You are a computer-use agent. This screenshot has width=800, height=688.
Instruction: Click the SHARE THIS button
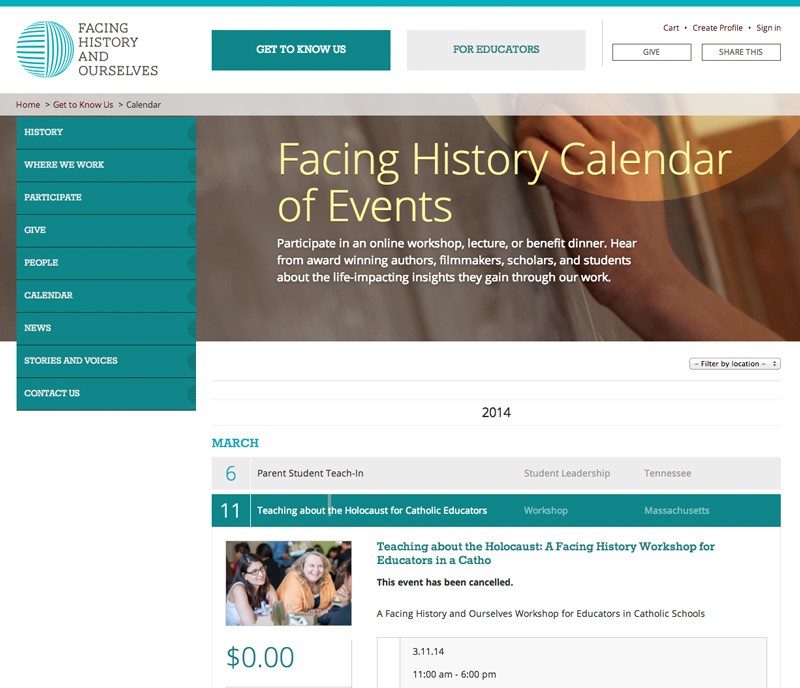tap(740, 52)
